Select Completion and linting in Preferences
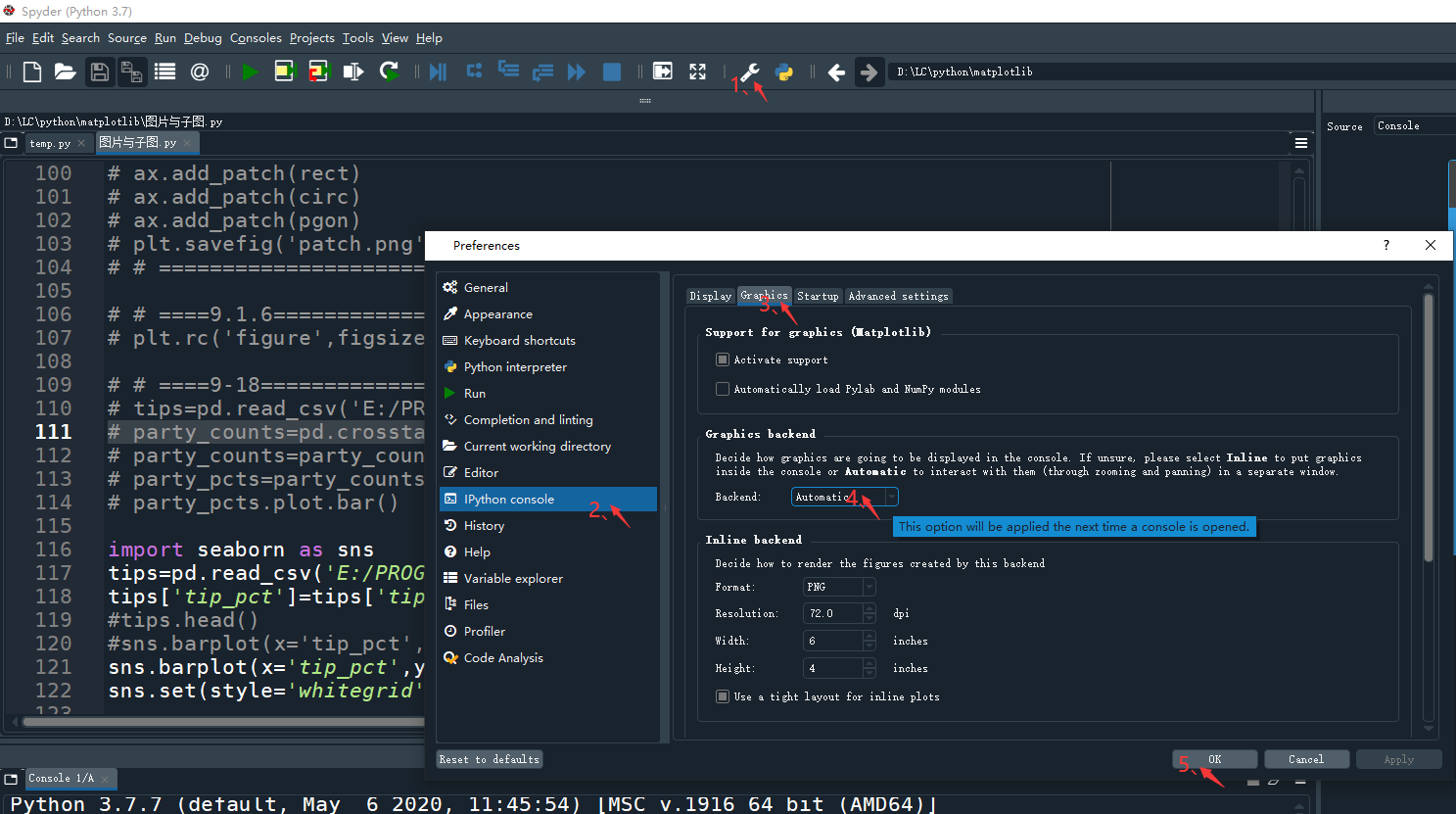 pyautogui.click(x=548, y=419)
